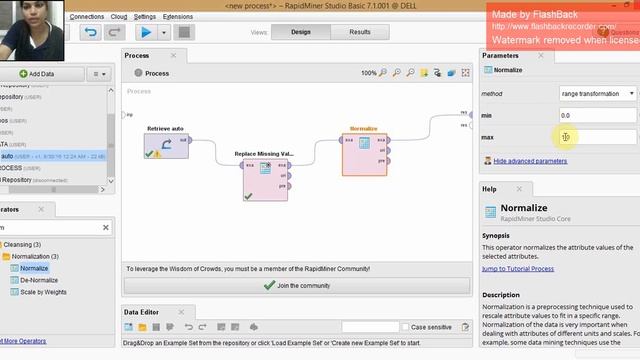
Task: Add a note with the yellow note icon
Action: pyautogui.click(x=424, y=73)
